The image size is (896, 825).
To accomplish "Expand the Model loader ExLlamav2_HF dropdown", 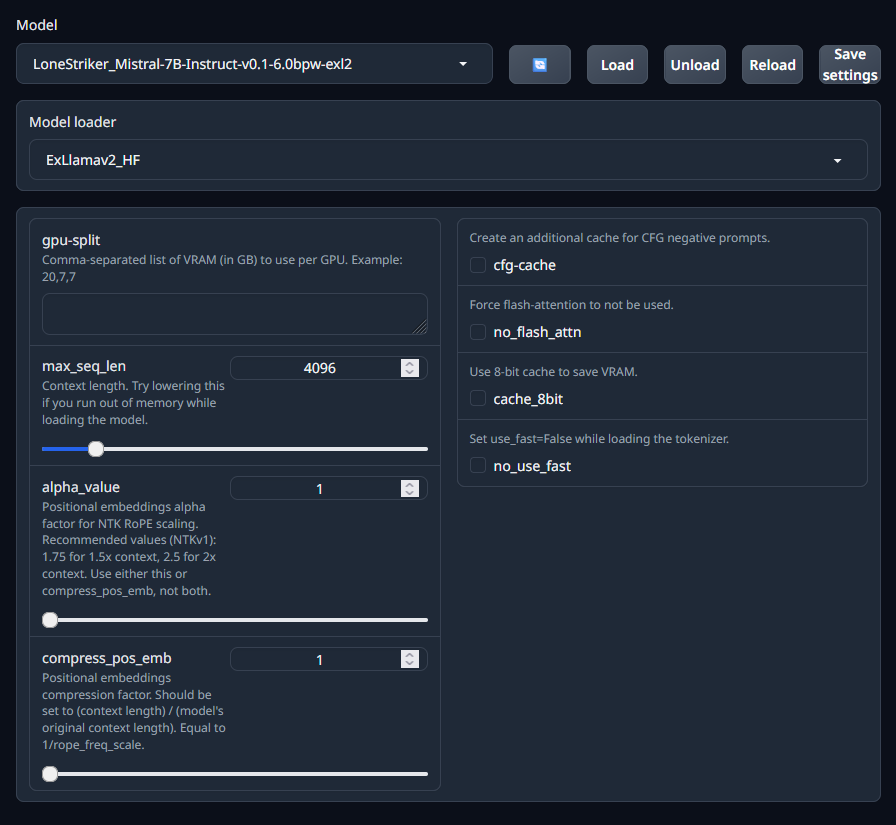I will 447,160.
